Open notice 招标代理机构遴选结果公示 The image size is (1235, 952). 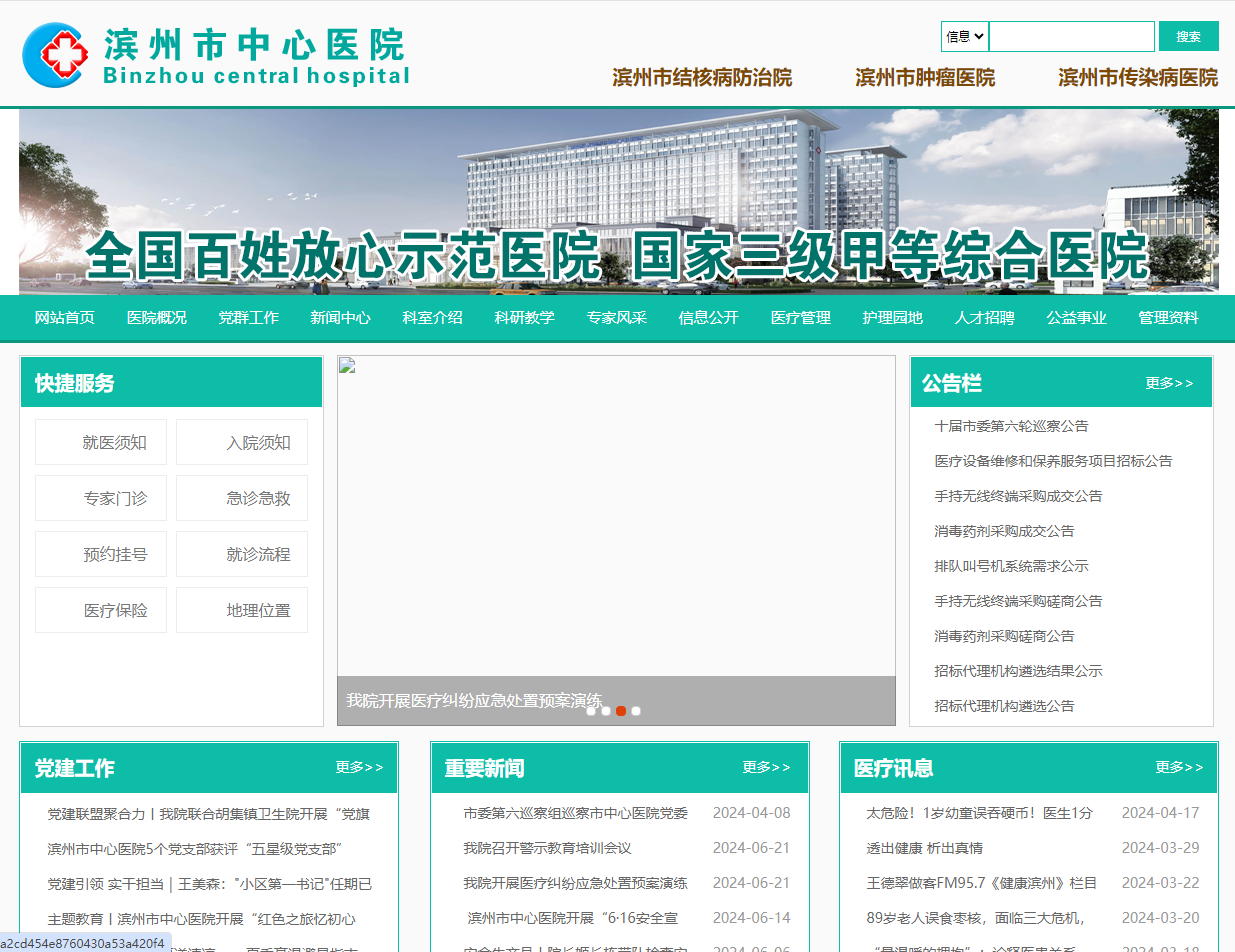(1018, 671)
